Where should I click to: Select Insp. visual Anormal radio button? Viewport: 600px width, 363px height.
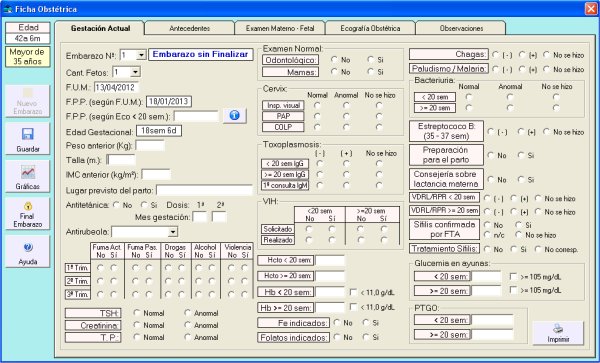point(346,105)
